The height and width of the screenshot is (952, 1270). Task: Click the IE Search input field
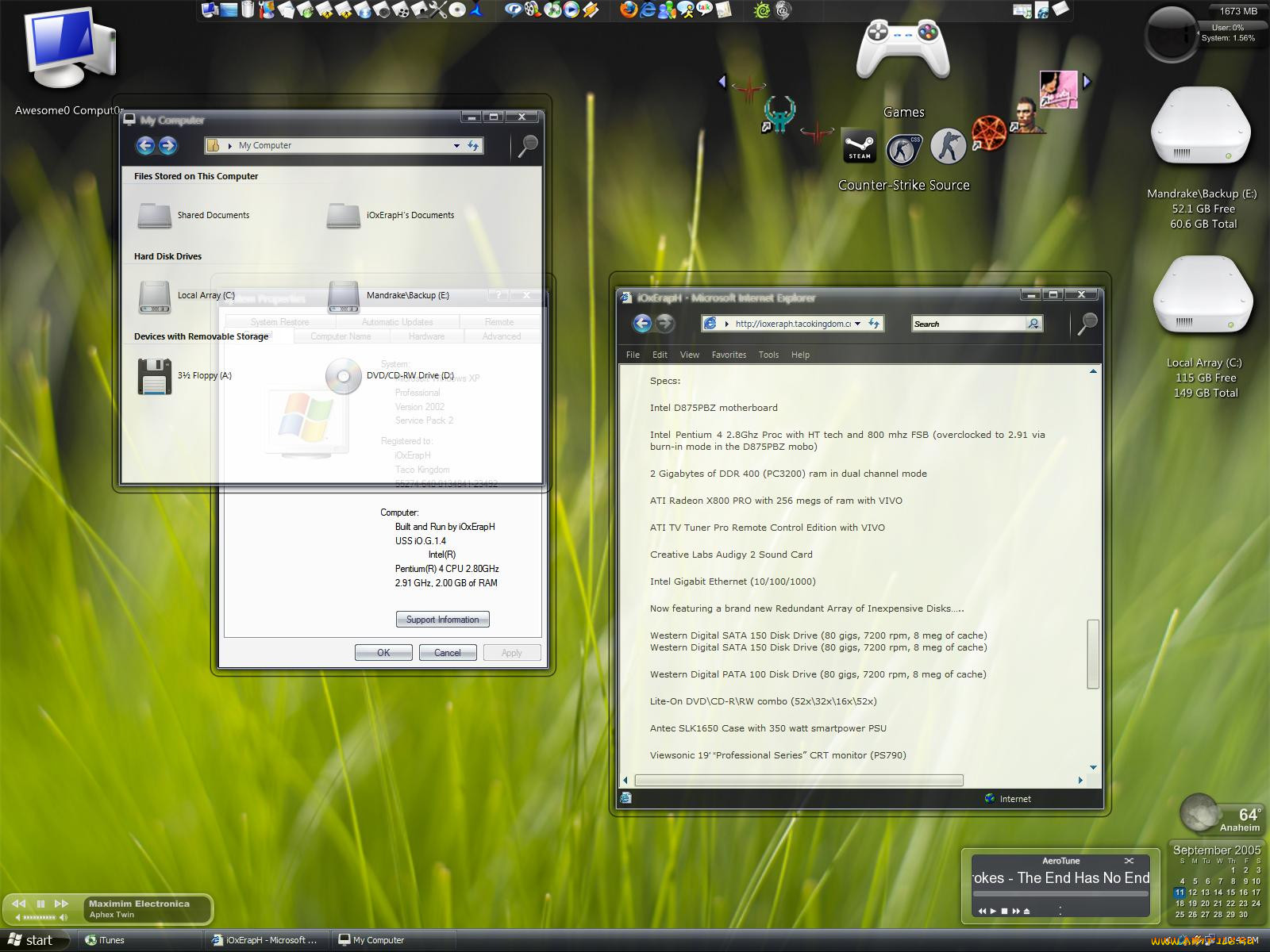968,324
